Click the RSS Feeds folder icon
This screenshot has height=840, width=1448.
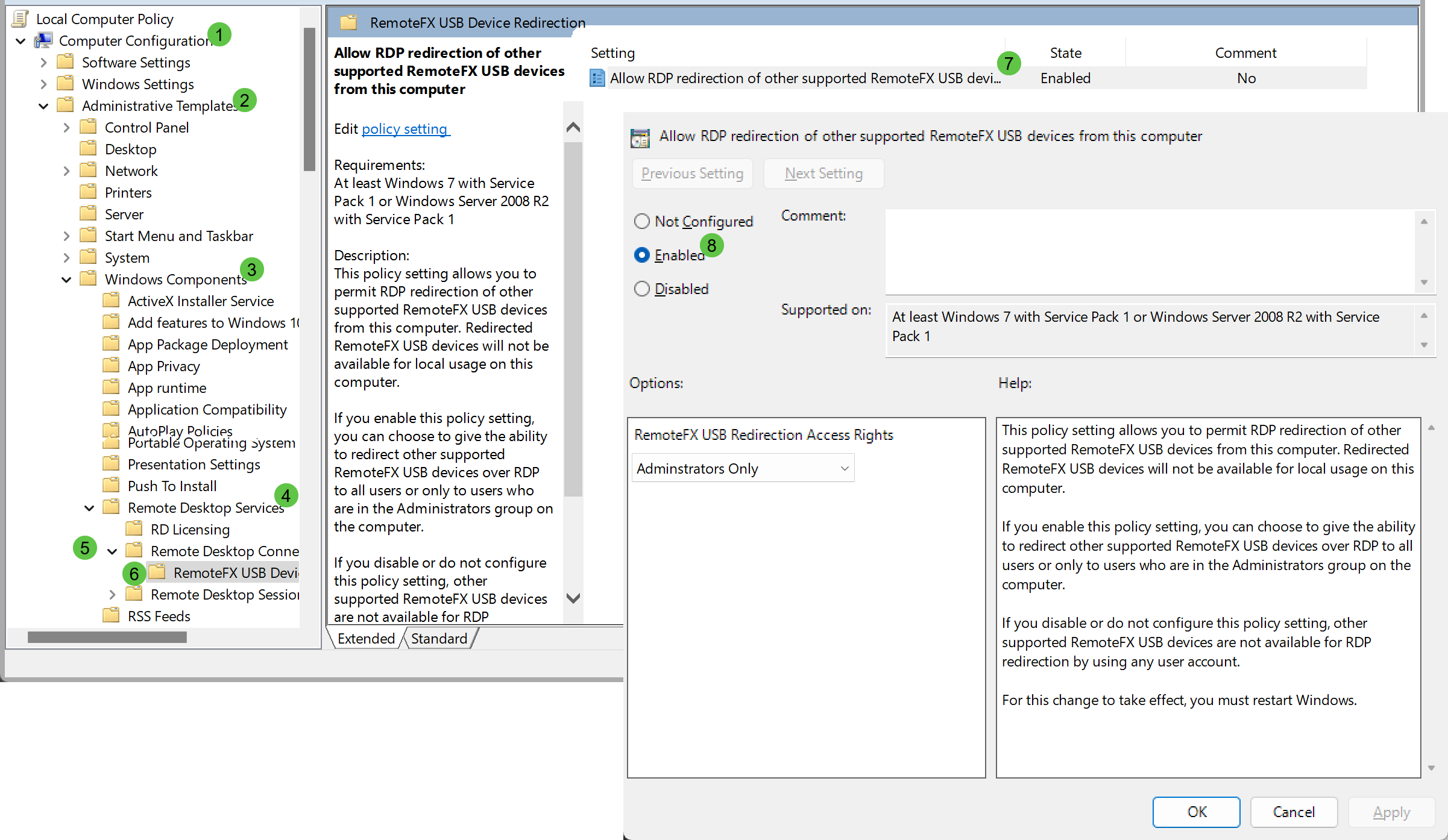[111, 616]
